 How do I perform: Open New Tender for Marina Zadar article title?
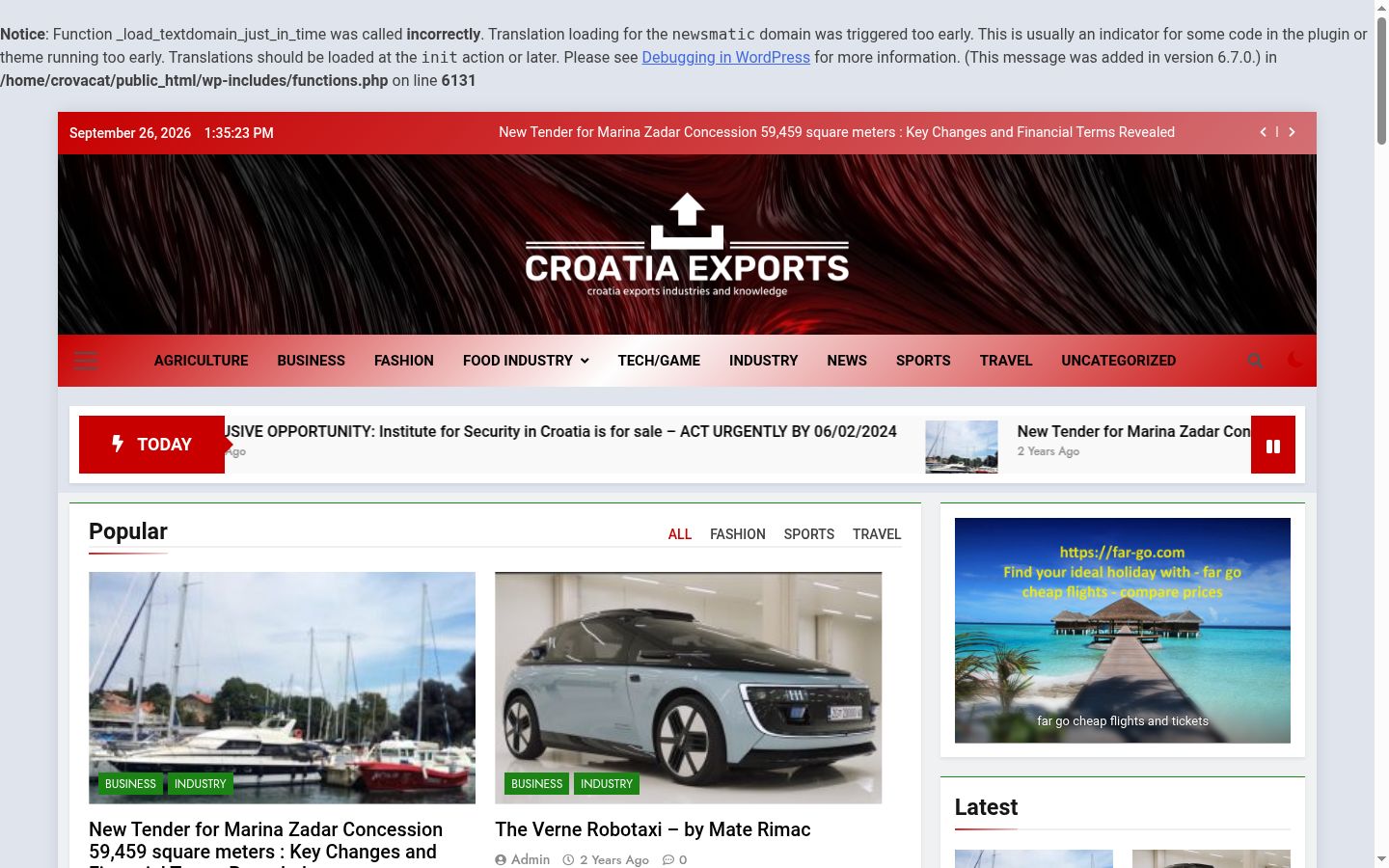click(x=265, y=843)
